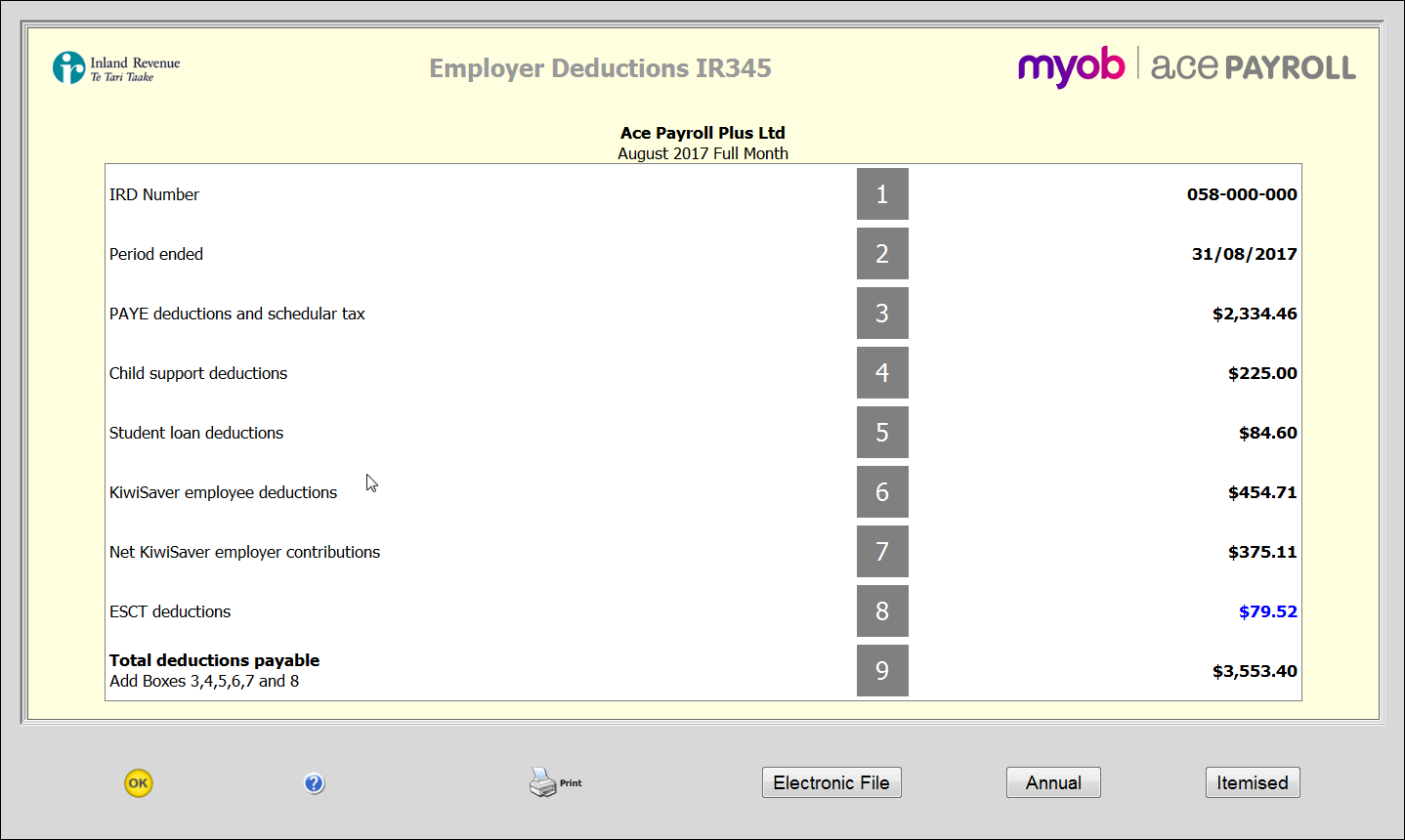Select box 3 beside PAYE deductions
Screen dimensions: 1405x840
pyautogui.click(x=882, y=314)
